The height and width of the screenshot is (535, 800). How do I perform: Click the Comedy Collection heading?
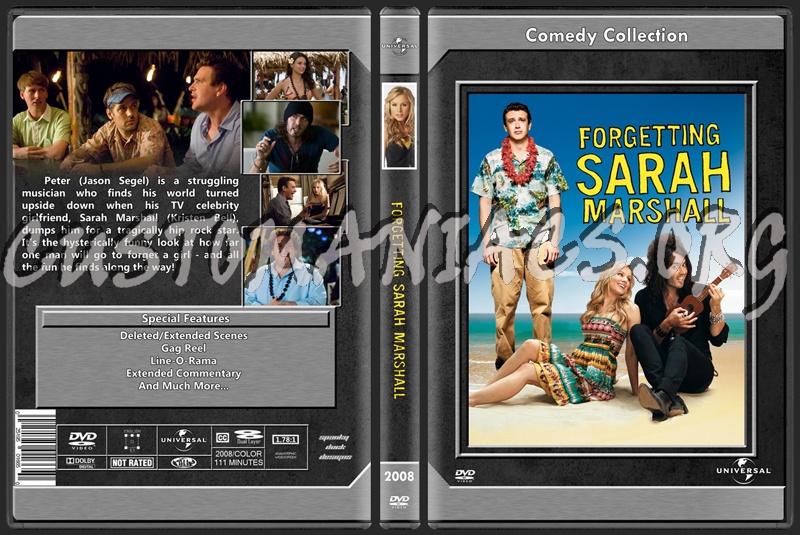tap(607, 36)
